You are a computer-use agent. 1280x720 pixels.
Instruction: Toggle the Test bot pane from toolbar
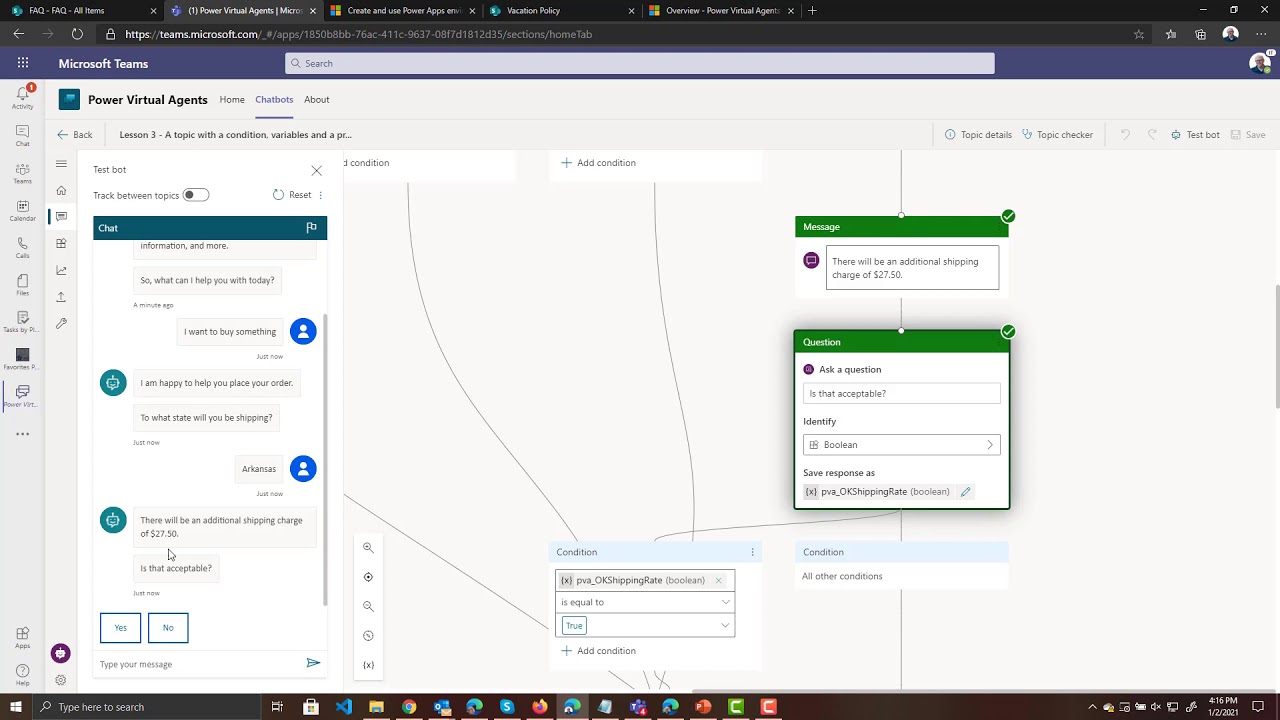click(1195, 134)
